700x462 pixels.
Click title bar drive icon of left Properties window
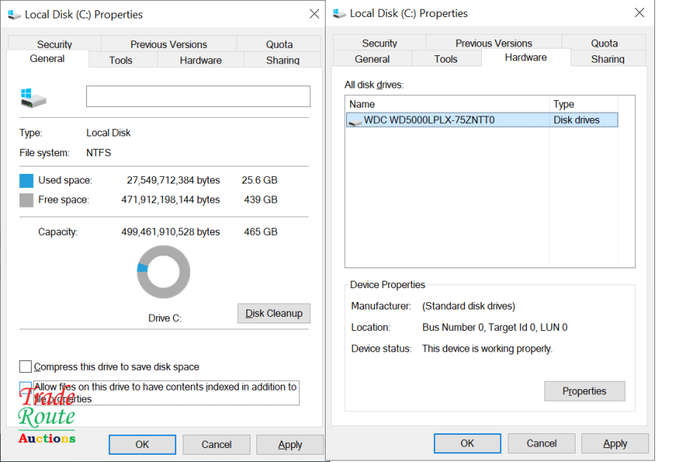point(14,15)
